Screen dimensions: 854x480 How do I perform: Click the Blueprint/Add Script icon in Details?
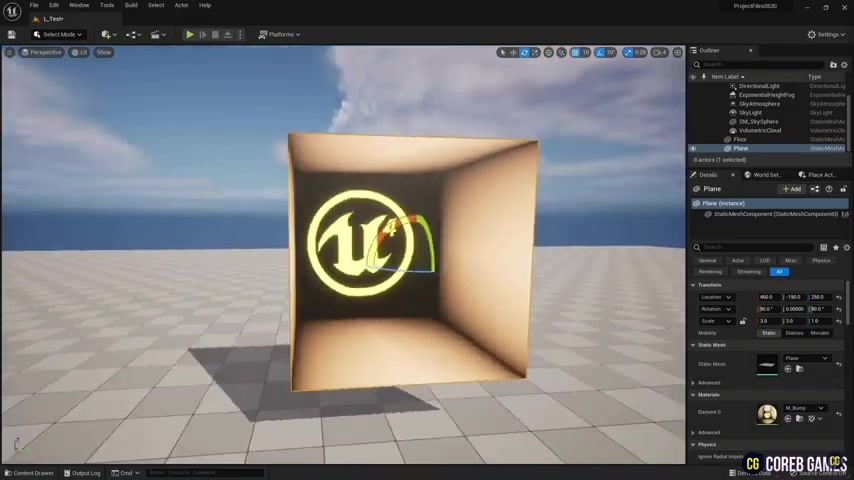[815, 189]
